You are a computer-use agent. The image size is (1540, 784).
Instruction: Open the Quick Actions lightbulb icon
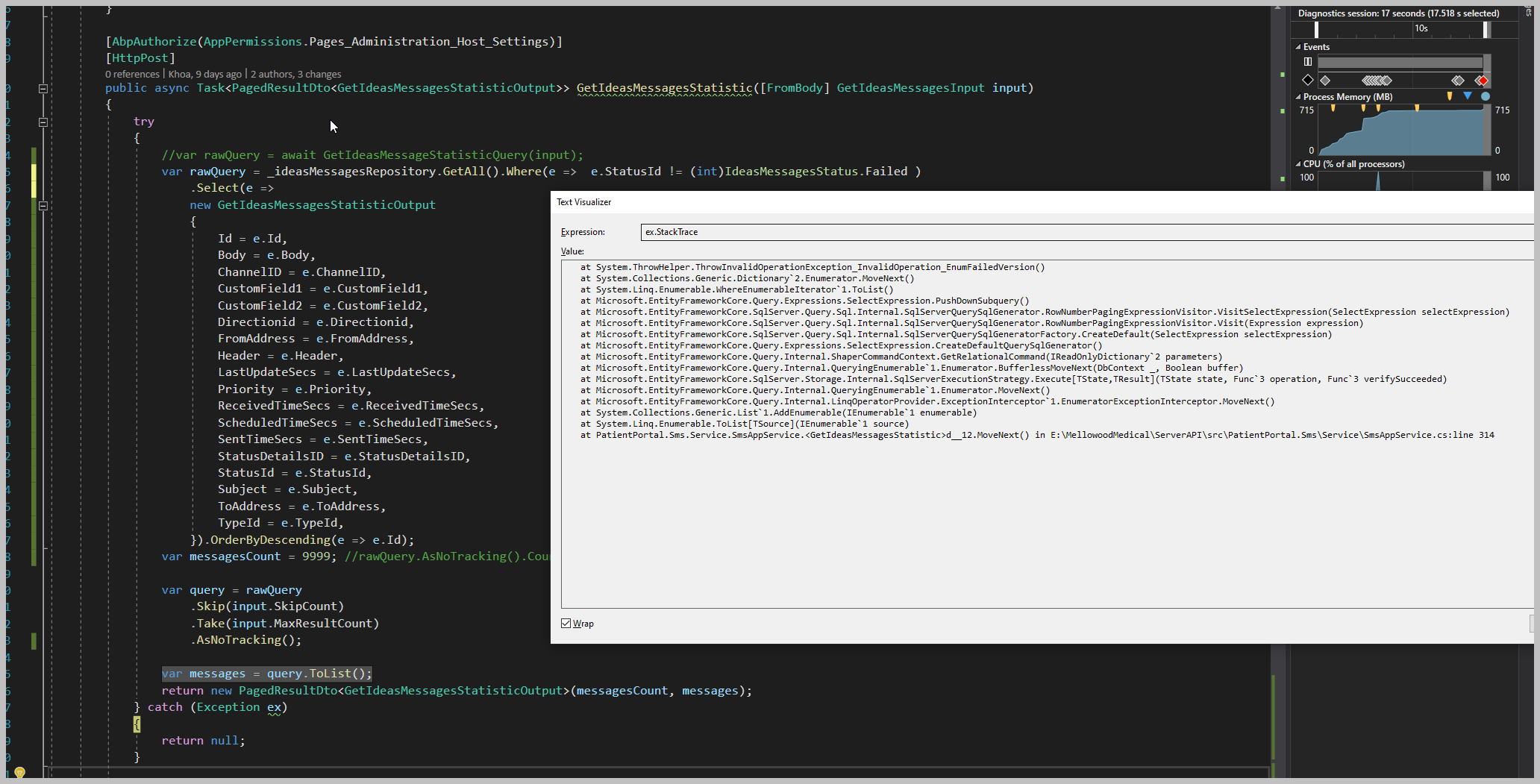pyautogui.click(x=19, y=773)
